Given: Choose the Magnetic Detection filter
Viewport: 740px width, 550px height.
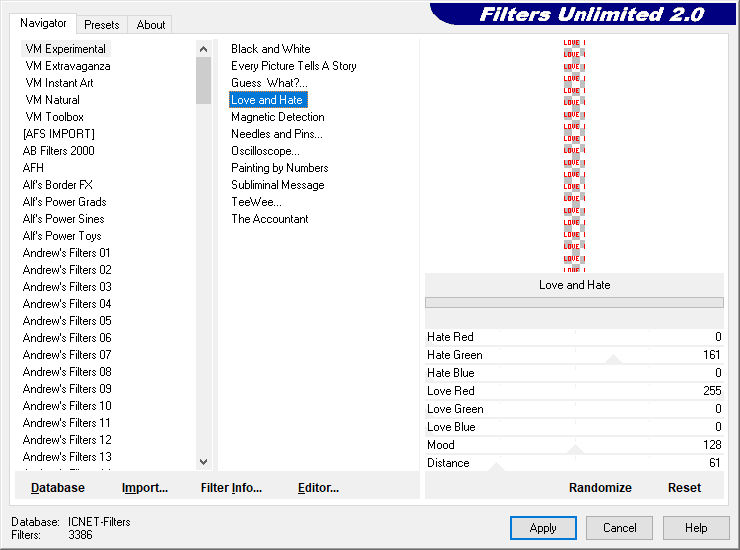Looking at the screenshot, I should (x=278, y=117).
